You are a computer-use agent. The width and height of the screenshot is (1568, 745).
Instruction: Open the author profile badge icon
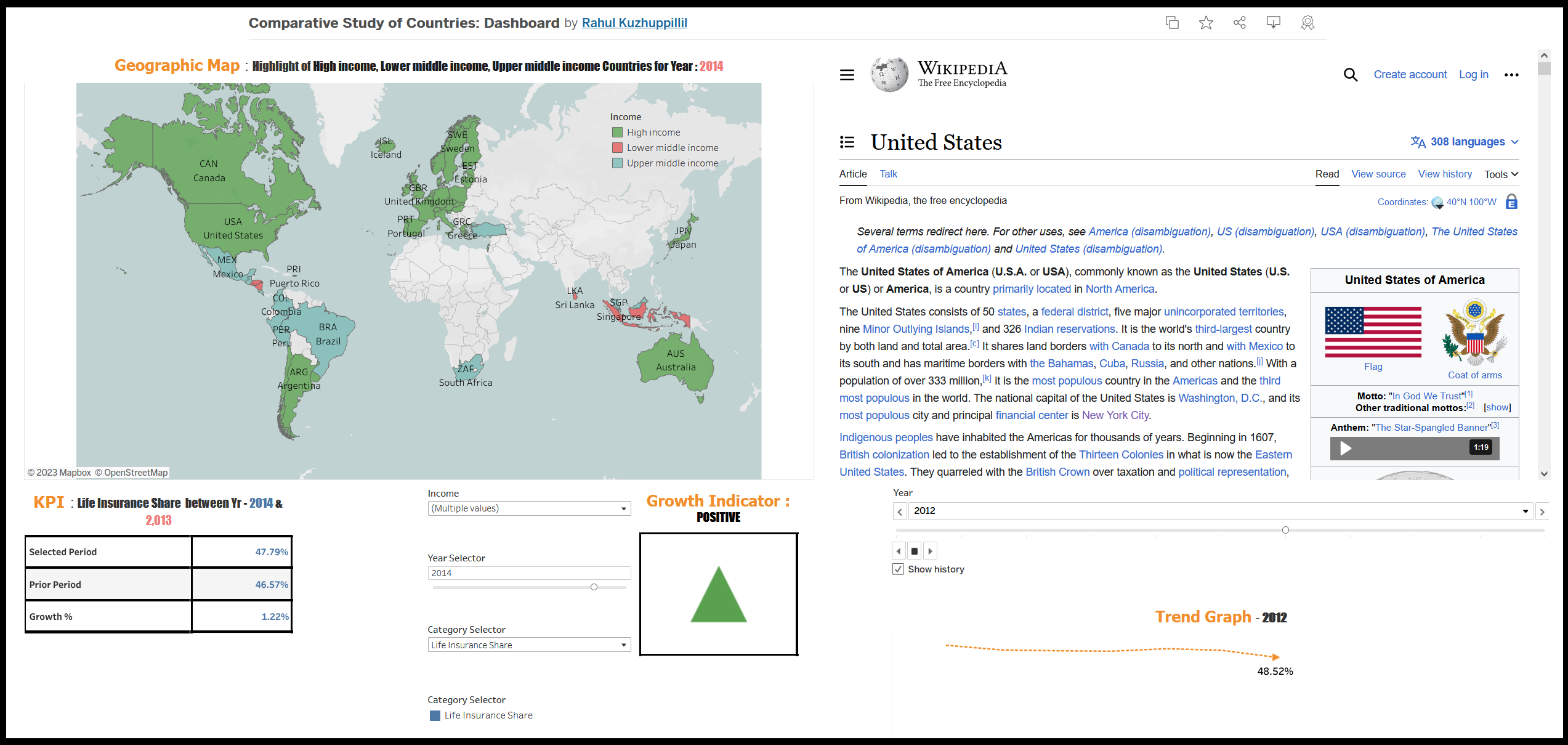point(1307,23)
